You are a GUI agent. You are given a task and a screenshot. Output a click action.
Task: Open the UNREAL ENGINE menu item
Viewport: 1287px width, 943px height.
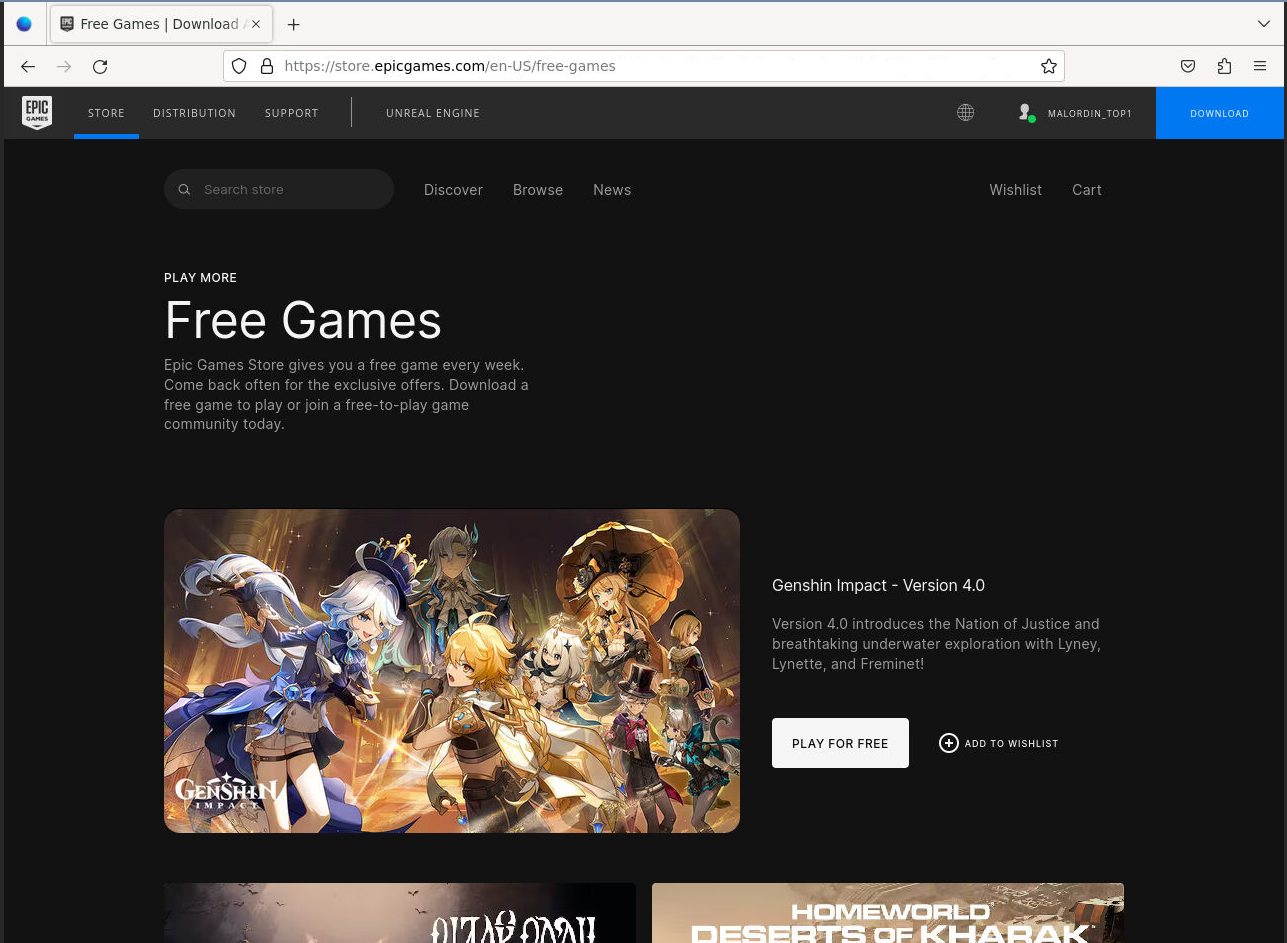tap(433, 113)
